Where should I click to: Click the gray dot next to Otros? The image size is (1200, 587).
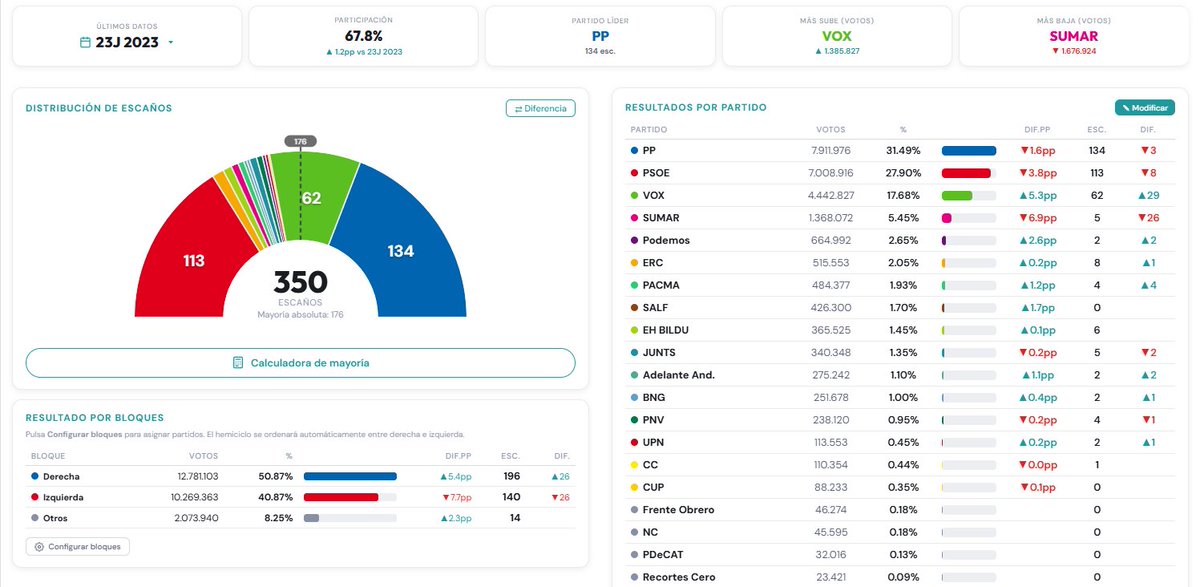pos(34,518)
